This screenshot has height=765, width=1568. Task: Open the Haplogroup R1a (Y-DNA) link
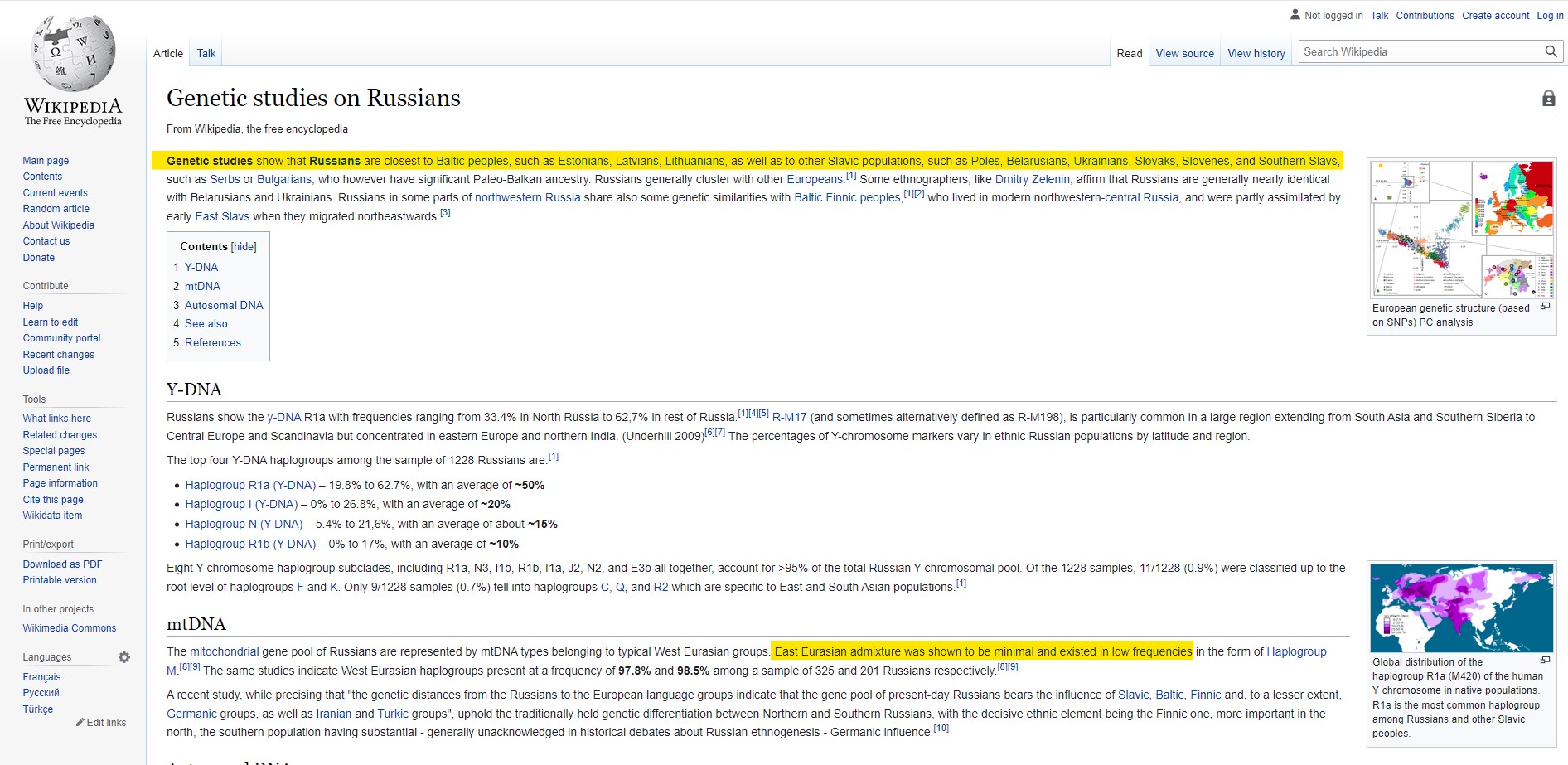(250, 486)
